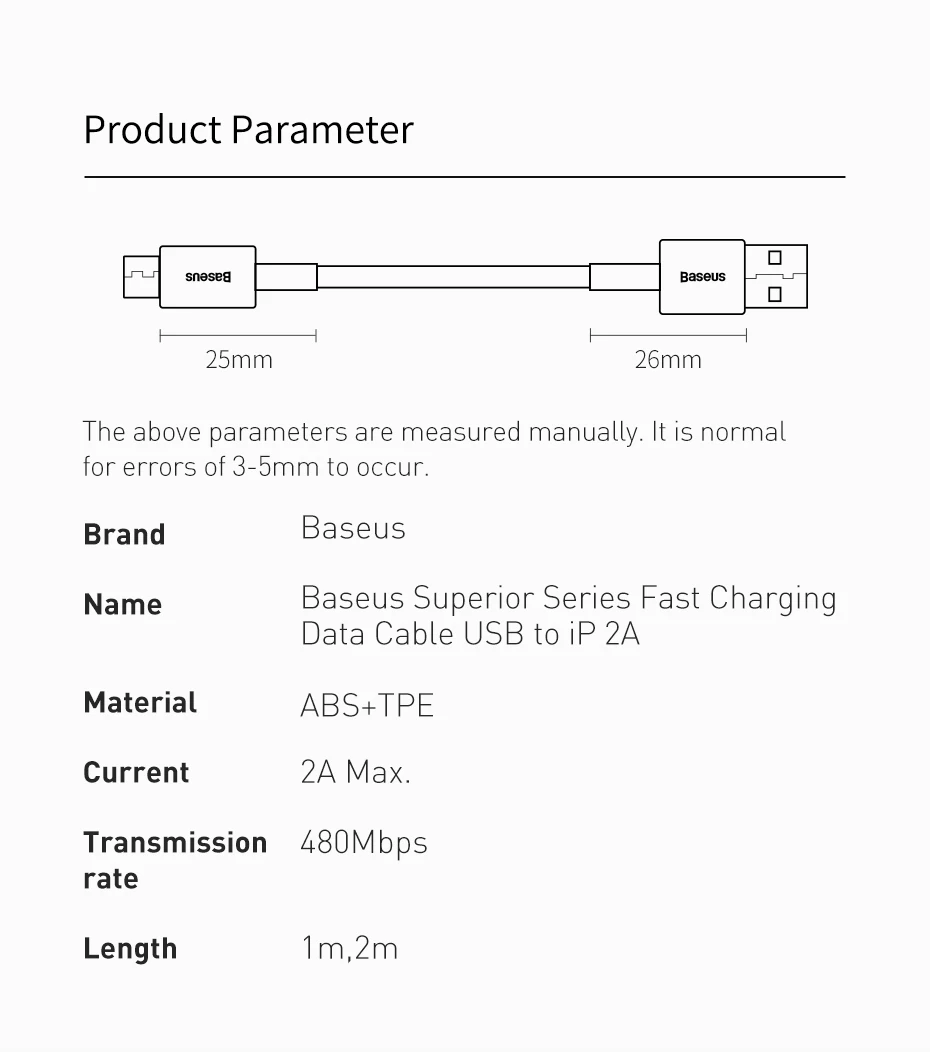
Task: Click the upside-down Baseus logo on left connector
Action: coord(208,277)
